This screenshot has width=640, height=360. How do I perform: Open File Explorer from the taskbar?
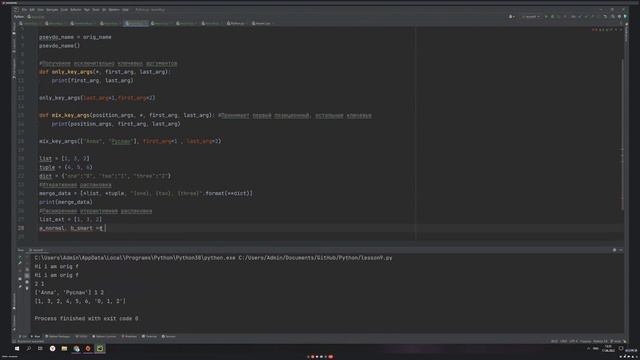pos(64,349)
